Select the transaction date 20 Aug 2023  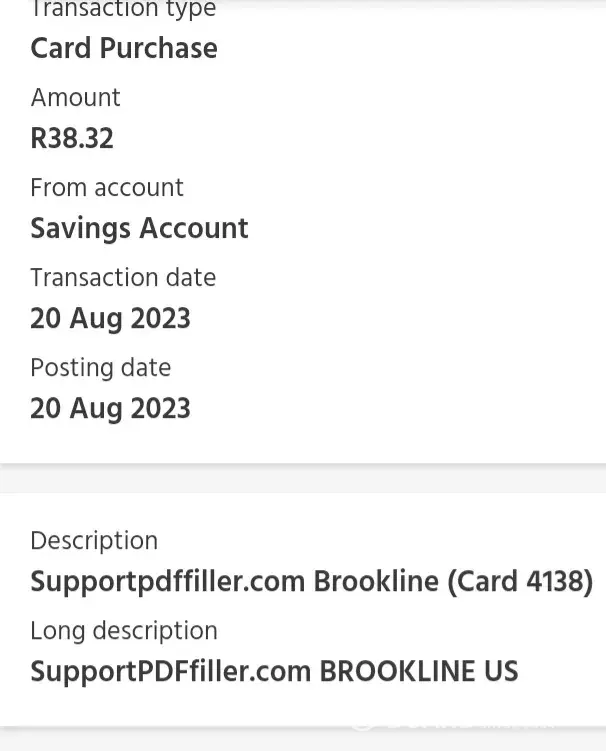pyautogui.click(x=110, y=318)
